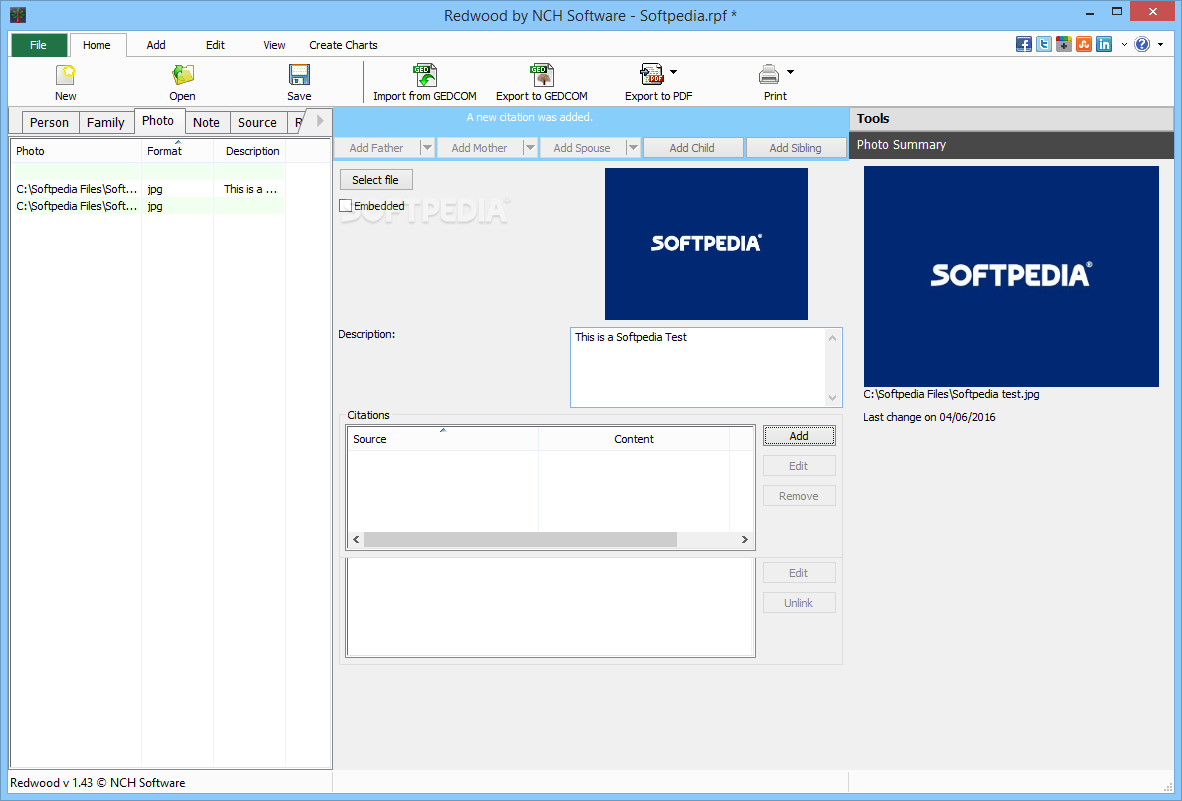The width and height of the screenshot is (1182, 801).
Task: Click the Add Spouse button
Action: coord(582,148)
